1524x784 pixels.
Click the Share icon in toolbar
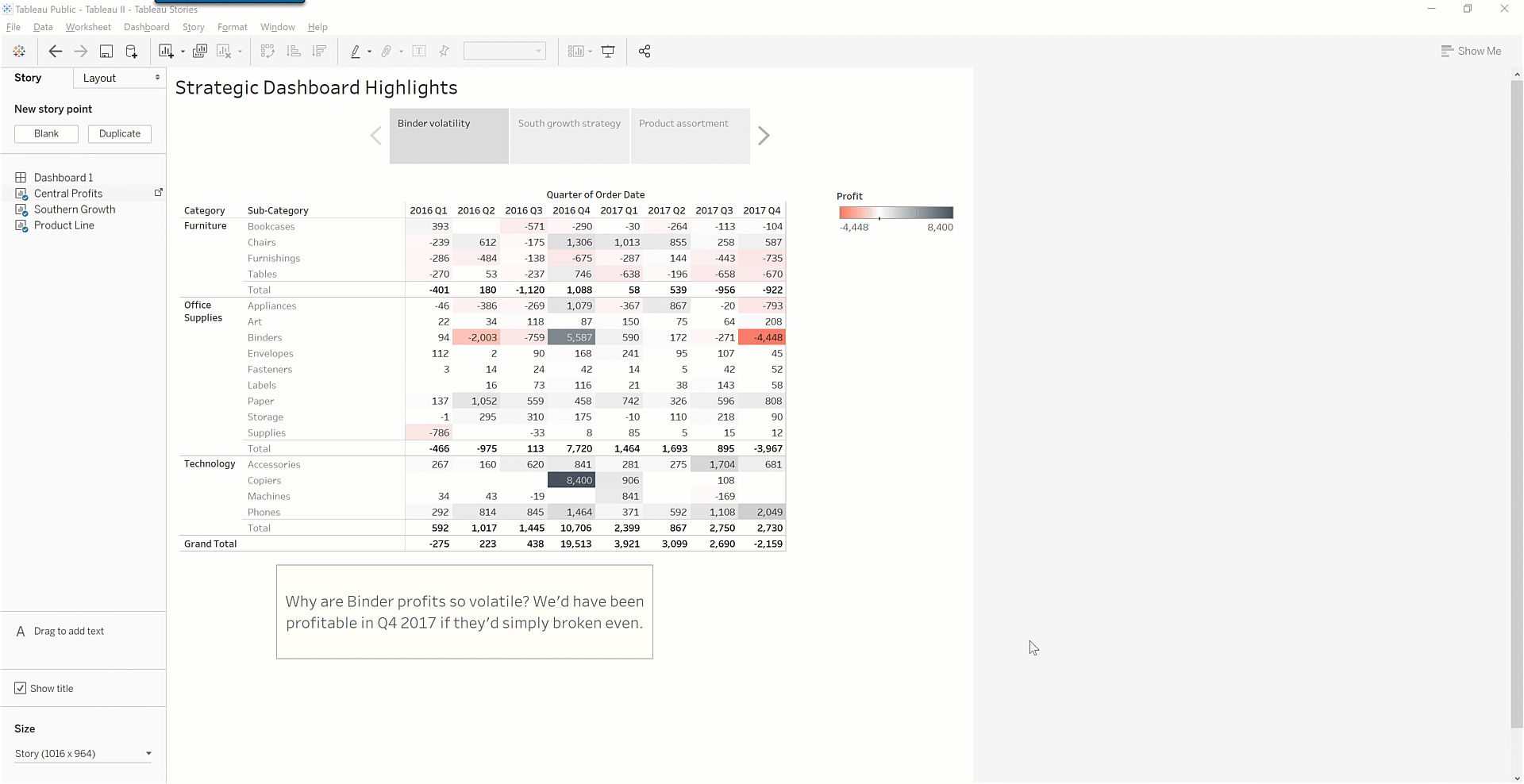tap(645, 52)
